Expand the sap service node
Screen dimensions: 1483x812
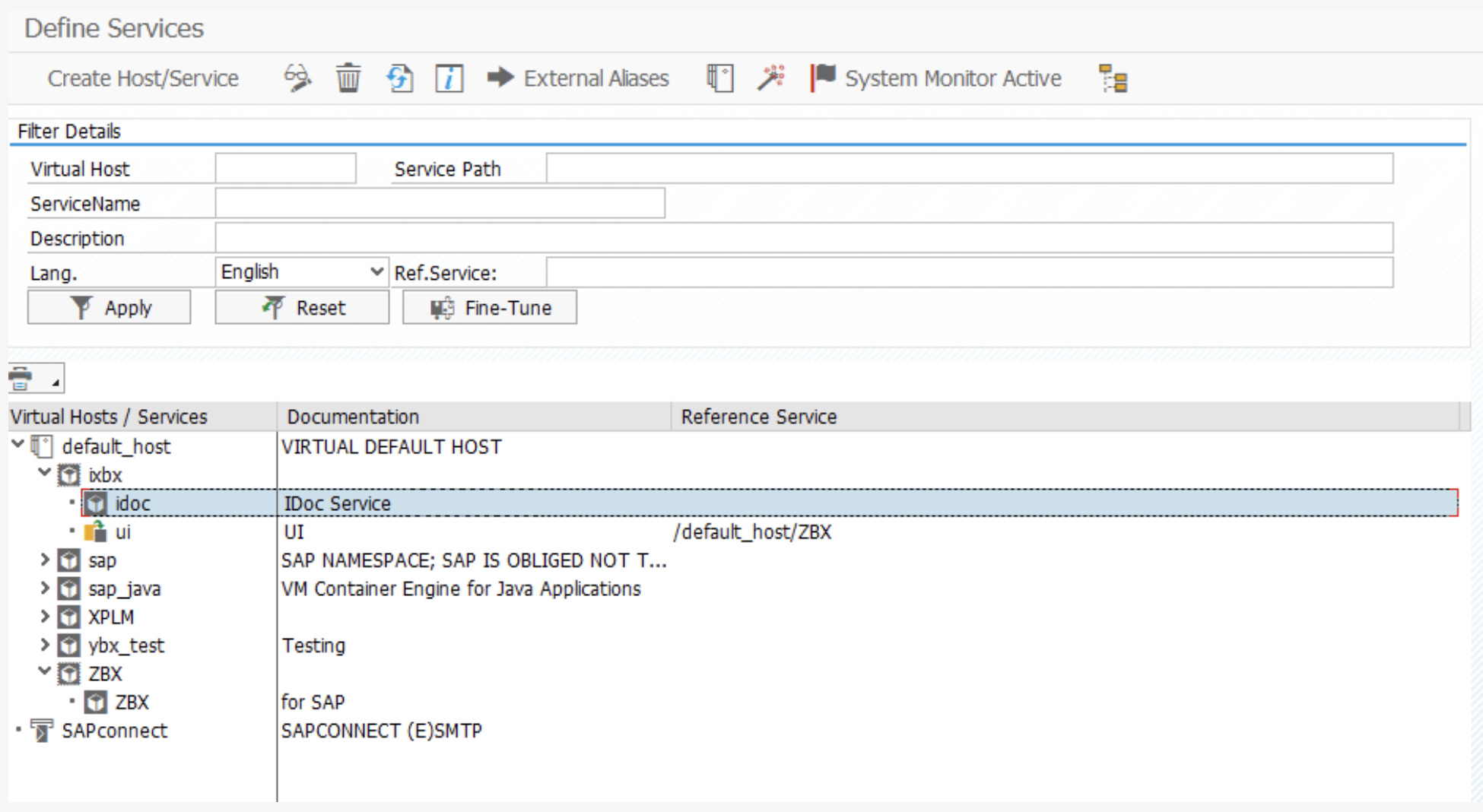45,560
